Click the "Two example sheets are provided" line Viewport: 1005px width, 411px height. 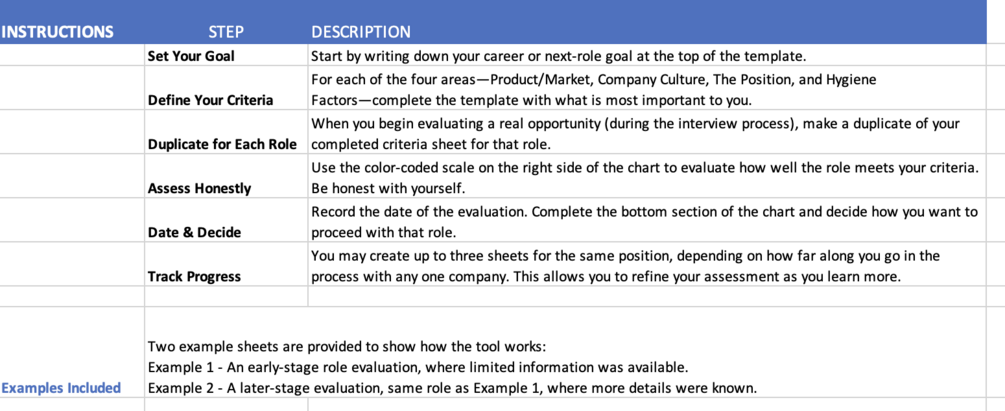pyautogui.click(x=347, y=347)
